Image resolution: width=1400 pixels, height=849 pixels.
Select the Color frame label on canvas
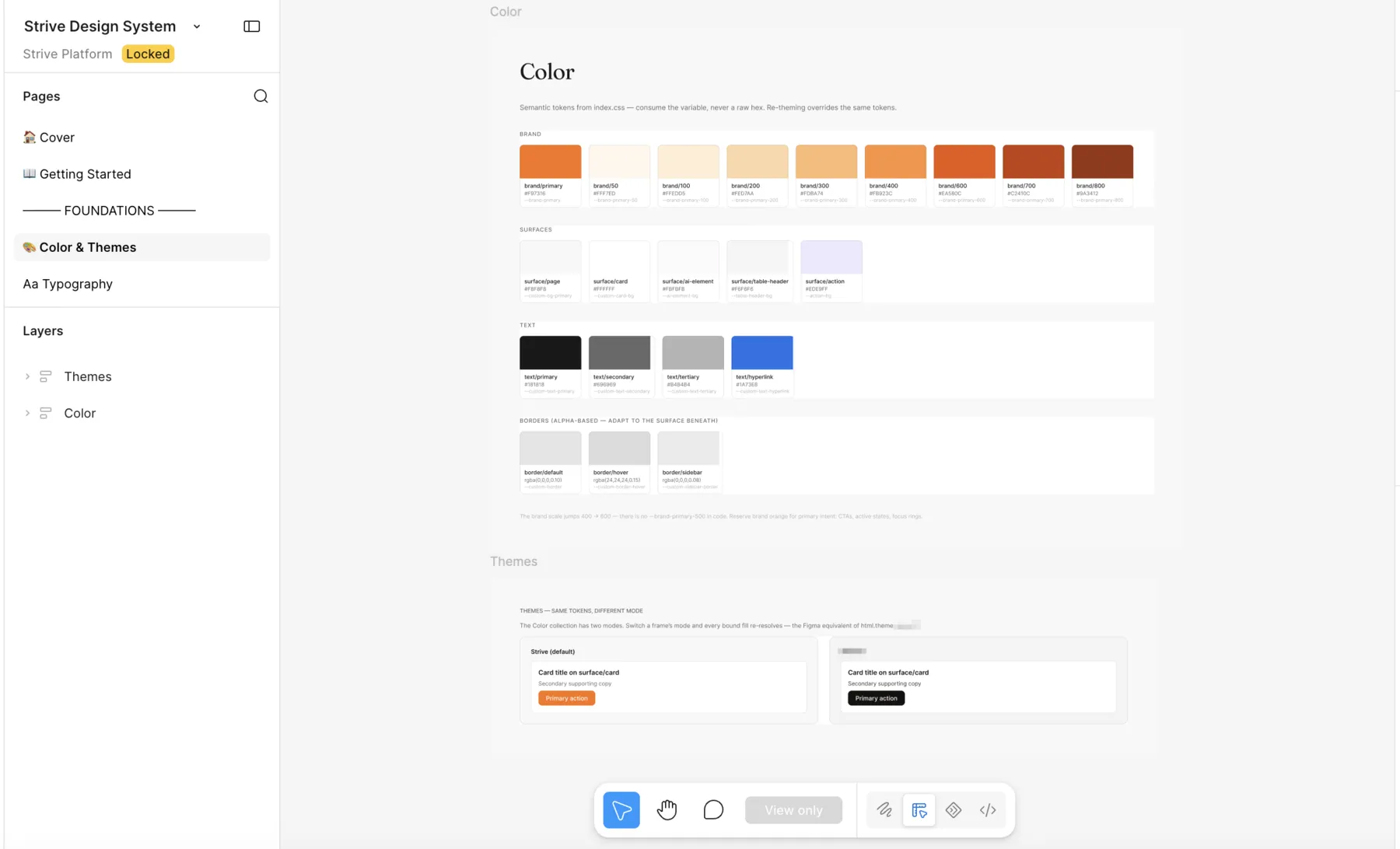tap(506, 12)
